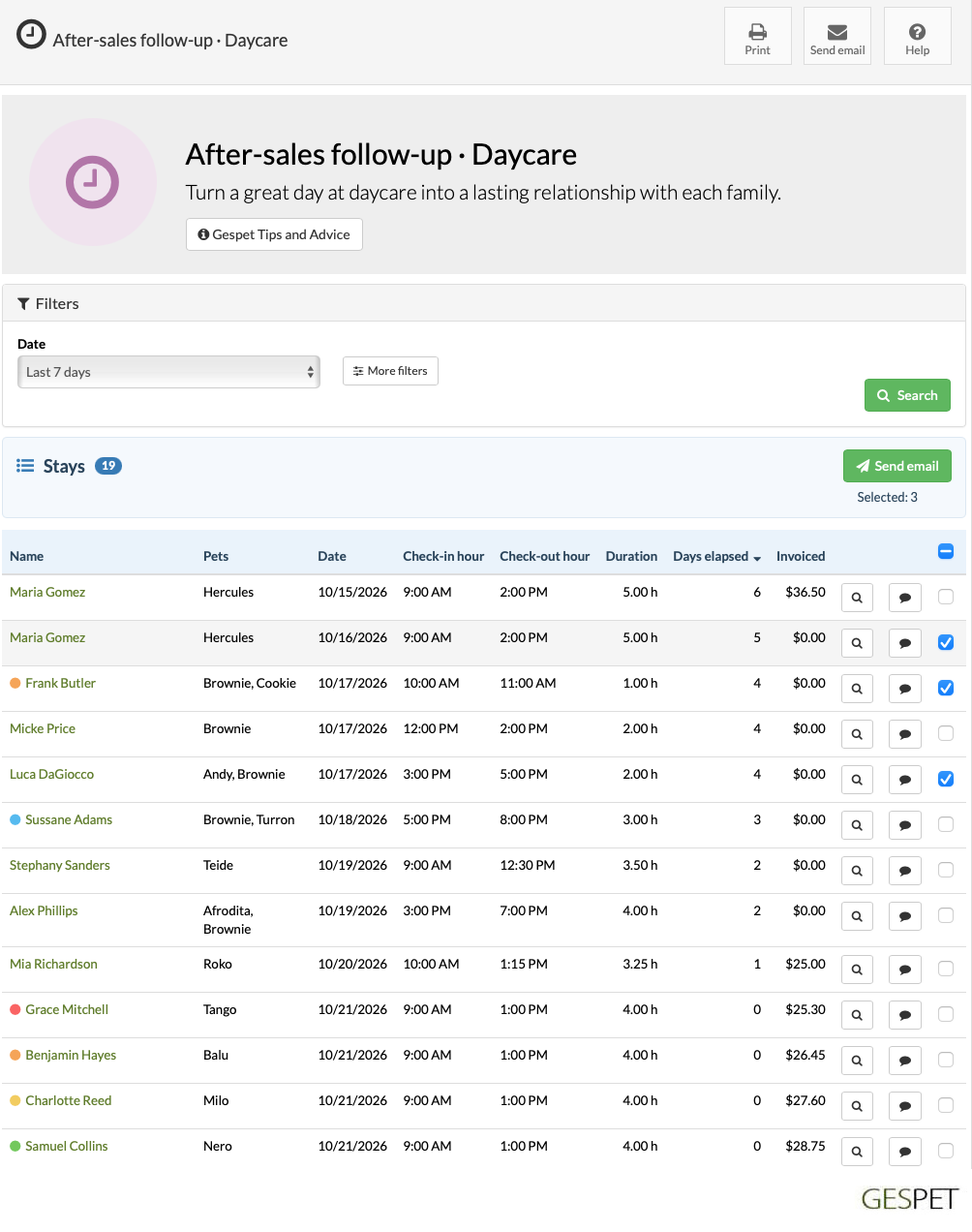Click Sussane Adams' blue color dot

[15, 819]
